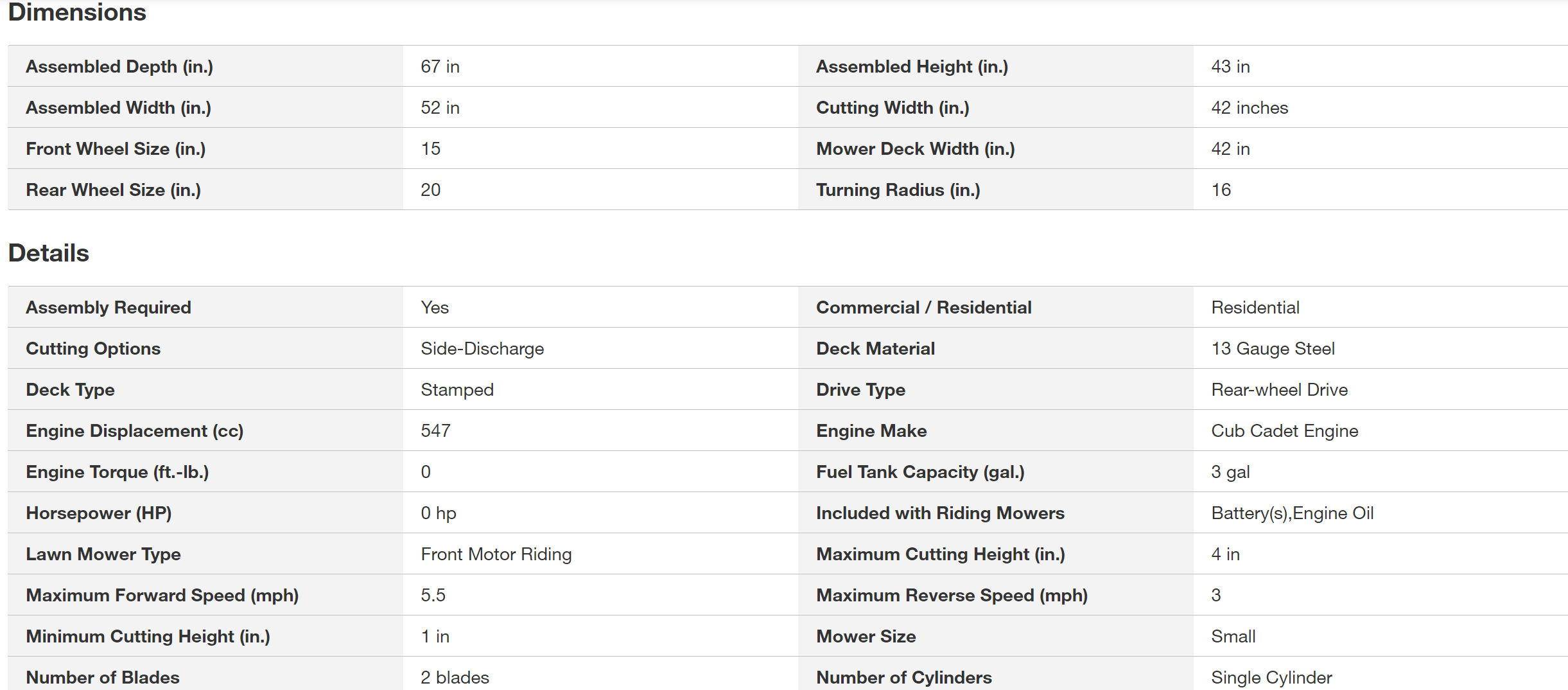Click the Details section heading
Viewport: 1568px width, 690px height.
coord(49,253)
